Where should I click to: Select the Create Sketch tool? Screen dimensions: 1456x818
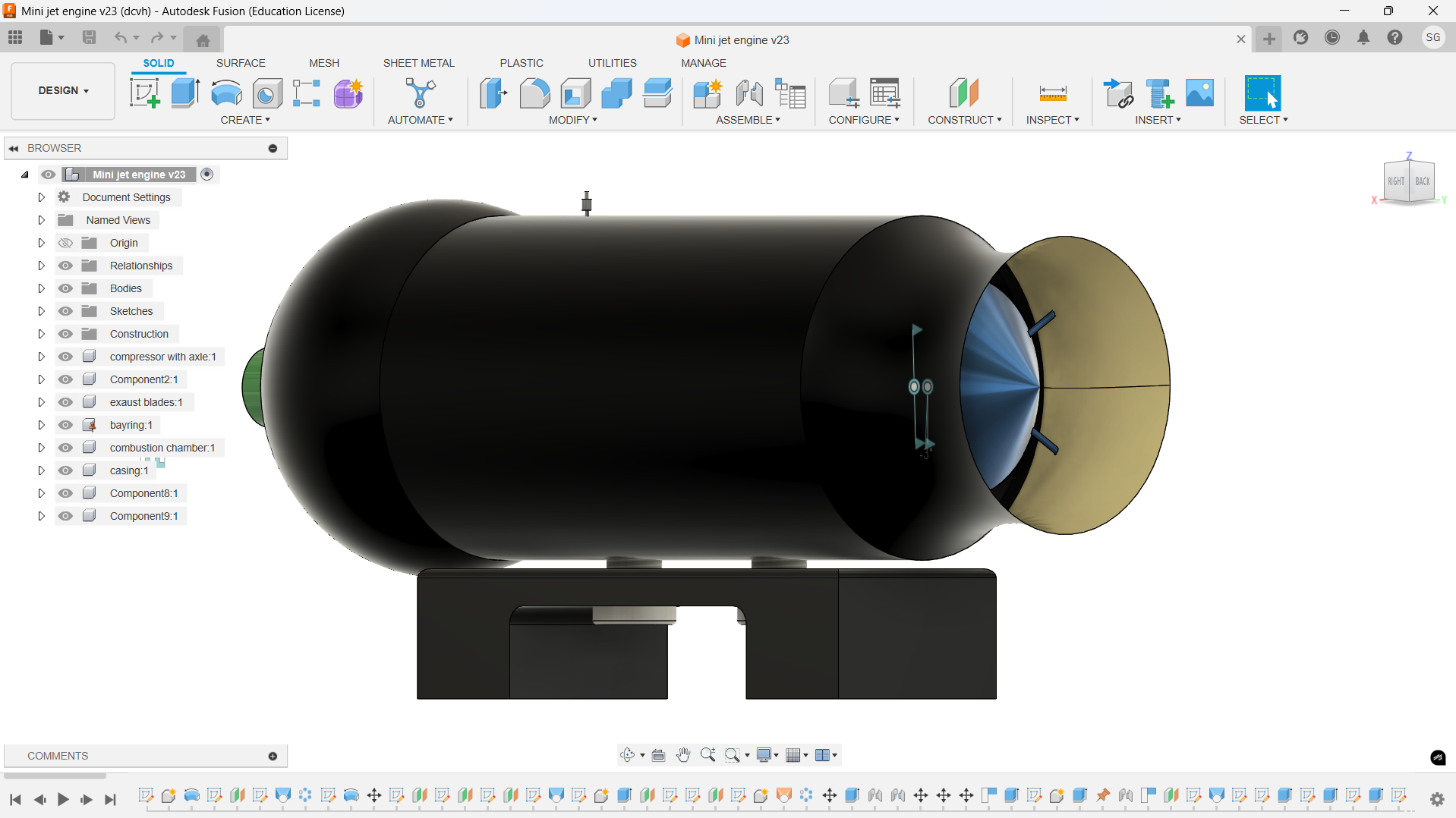[144, 93]
